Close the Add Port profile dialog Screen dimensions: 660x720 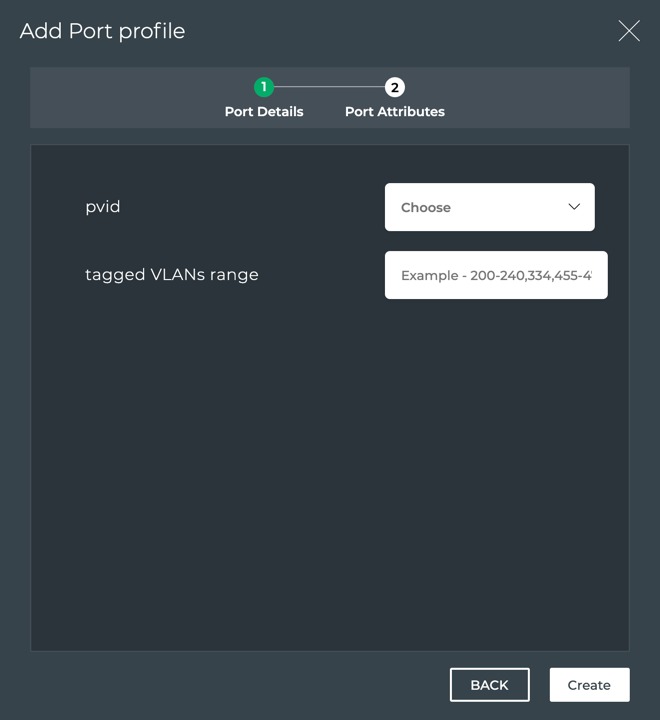629,31
